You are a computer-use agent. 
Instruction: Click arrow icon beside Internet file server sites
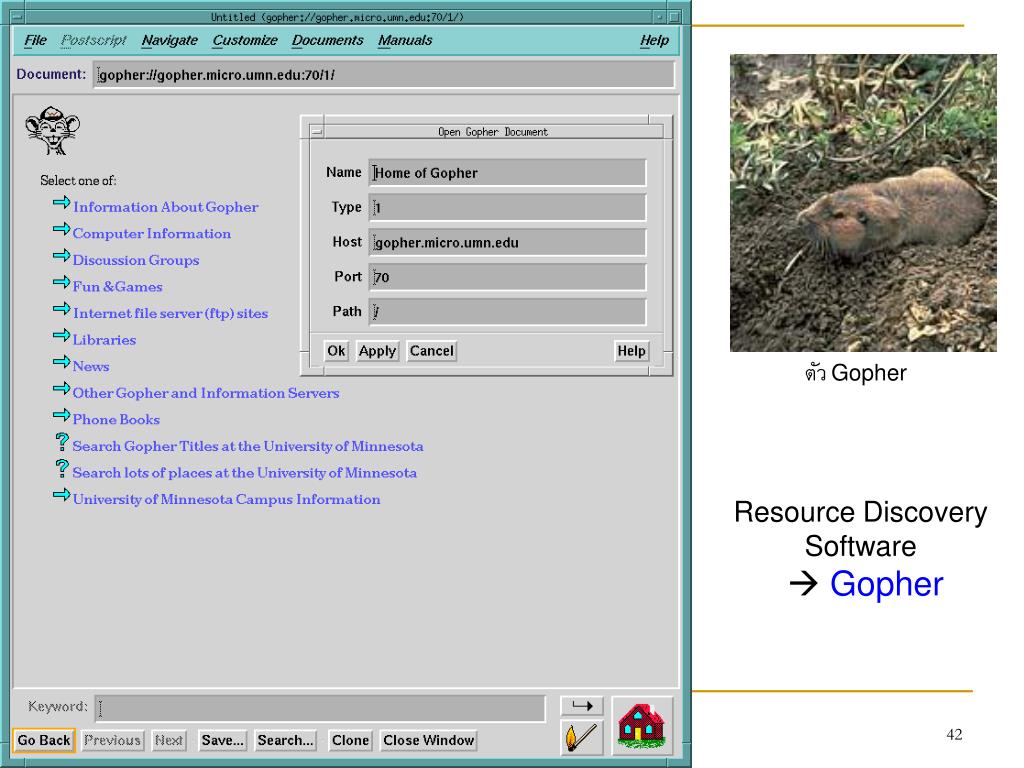(x=61, y=309)
